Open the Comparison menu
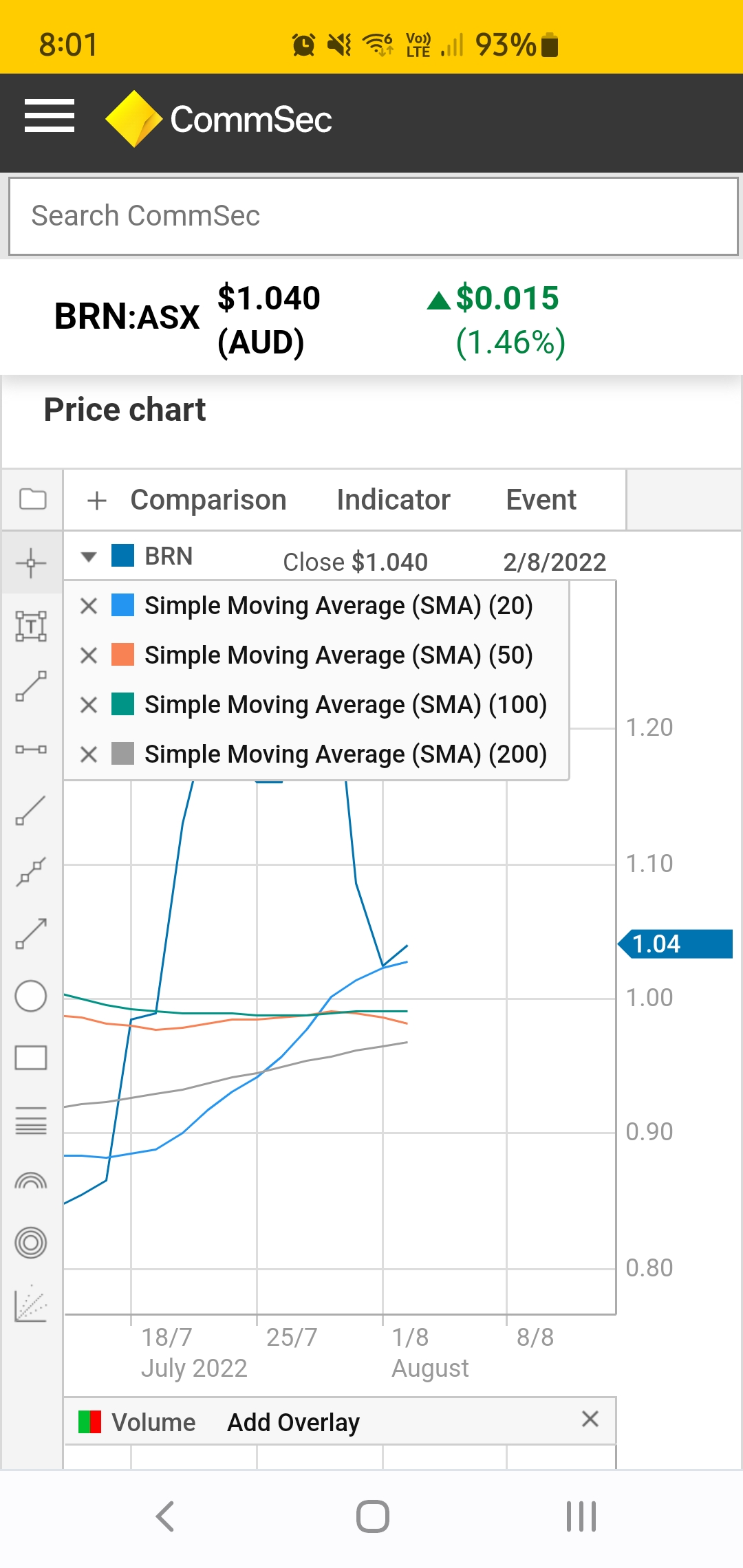This screenshot has width=743, height=1568. tap(208, 500)
